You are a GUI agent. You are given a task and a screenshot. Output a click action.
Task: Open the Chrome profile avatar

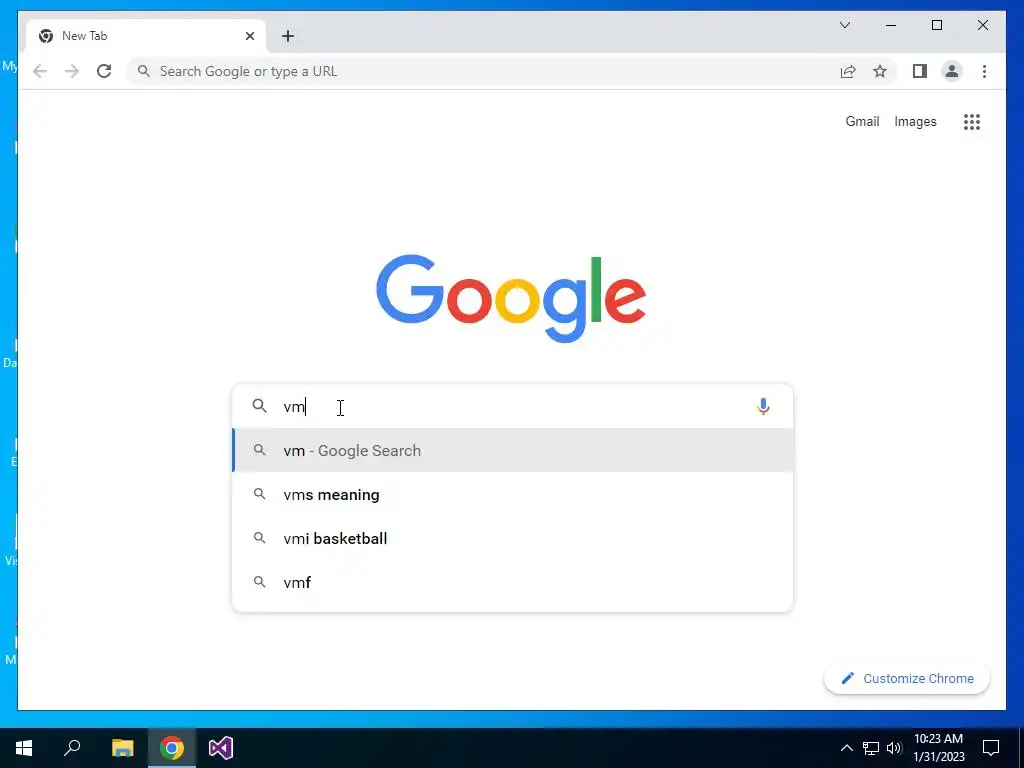click(952, 71)
